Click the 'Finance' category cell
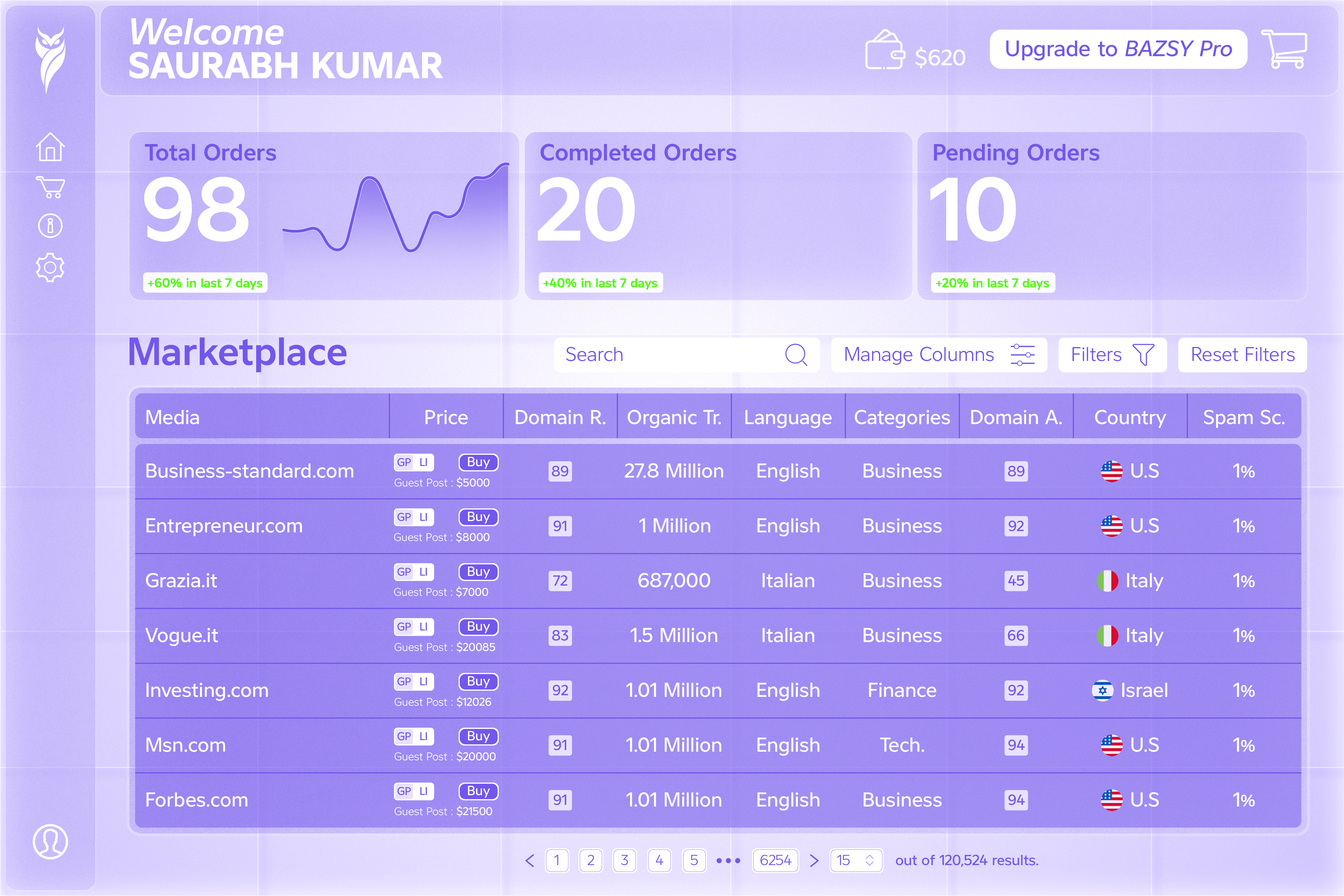Viewport: 1344px width, 896px height. pos(902,691)
